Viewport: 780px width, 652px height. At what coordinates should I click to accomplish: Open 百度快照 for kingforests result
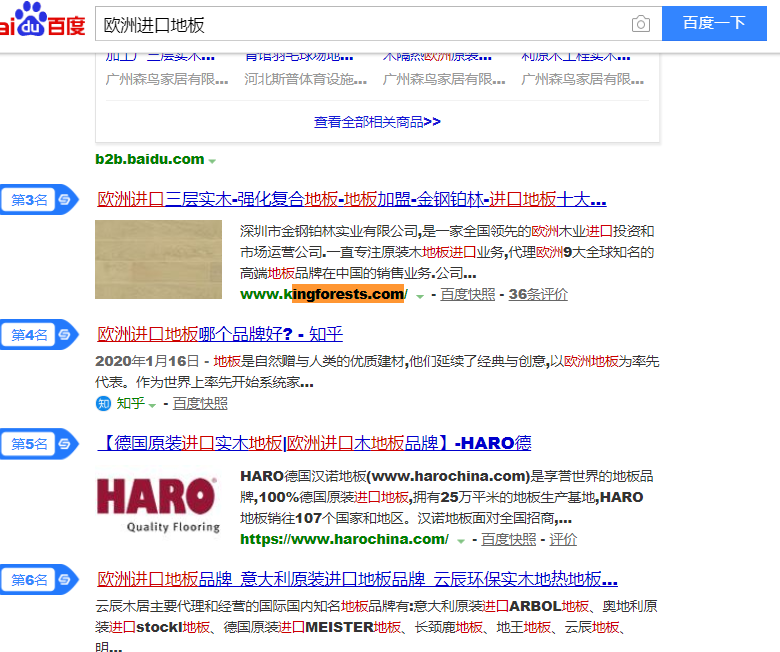(468, 294)
